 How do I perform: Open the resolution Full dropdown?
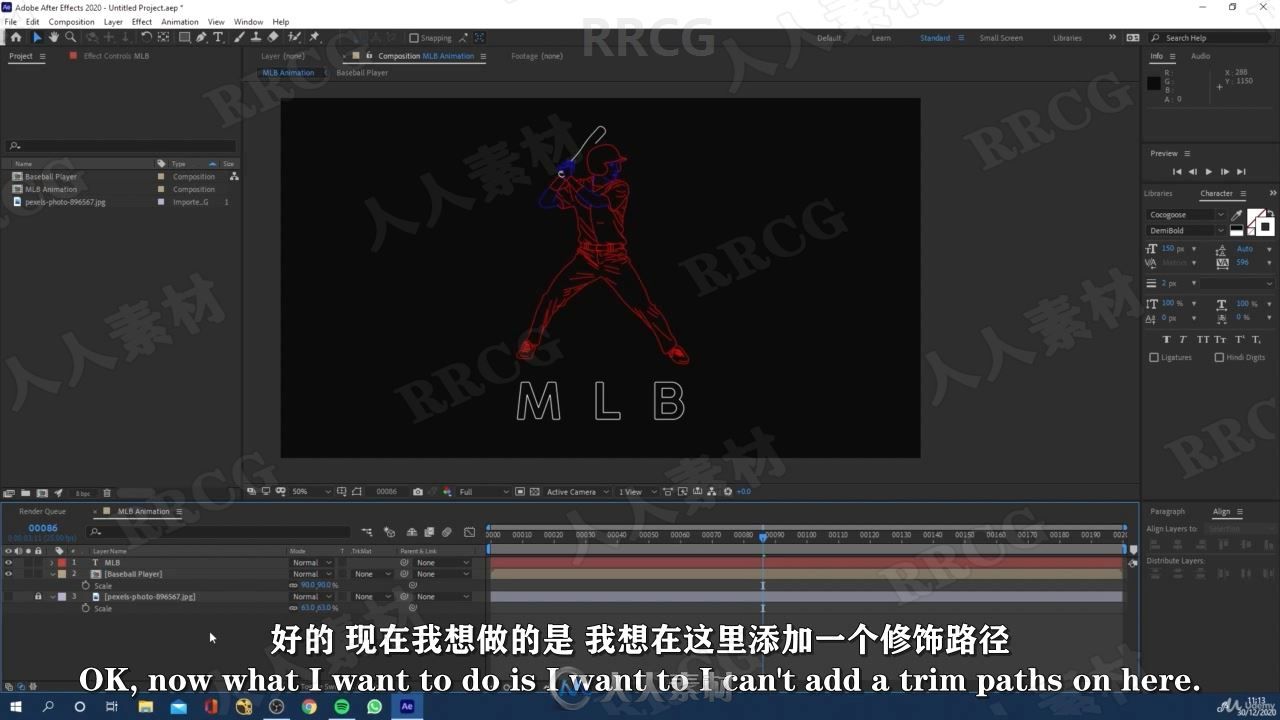[x=484, y=492]
